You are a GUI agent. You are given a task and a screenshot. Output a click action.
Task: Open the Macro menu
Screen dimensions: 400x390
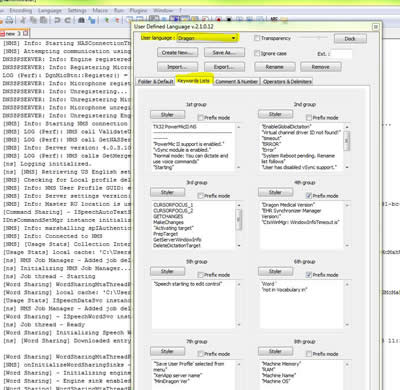pos(100,11)
